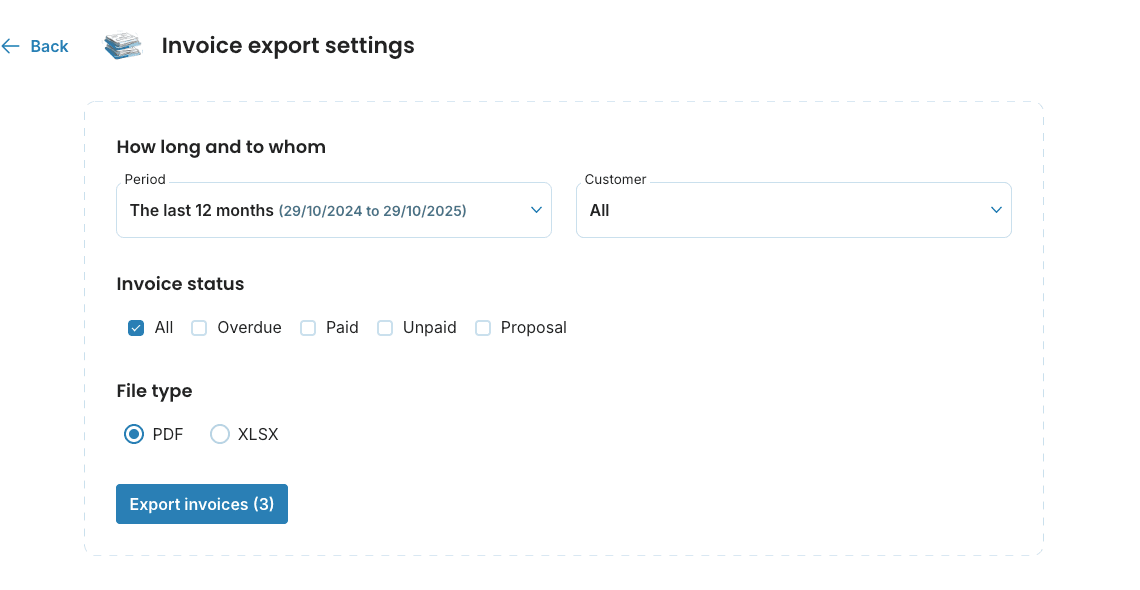
Task: Select the XLSX file type
Action: coord(220,434)
